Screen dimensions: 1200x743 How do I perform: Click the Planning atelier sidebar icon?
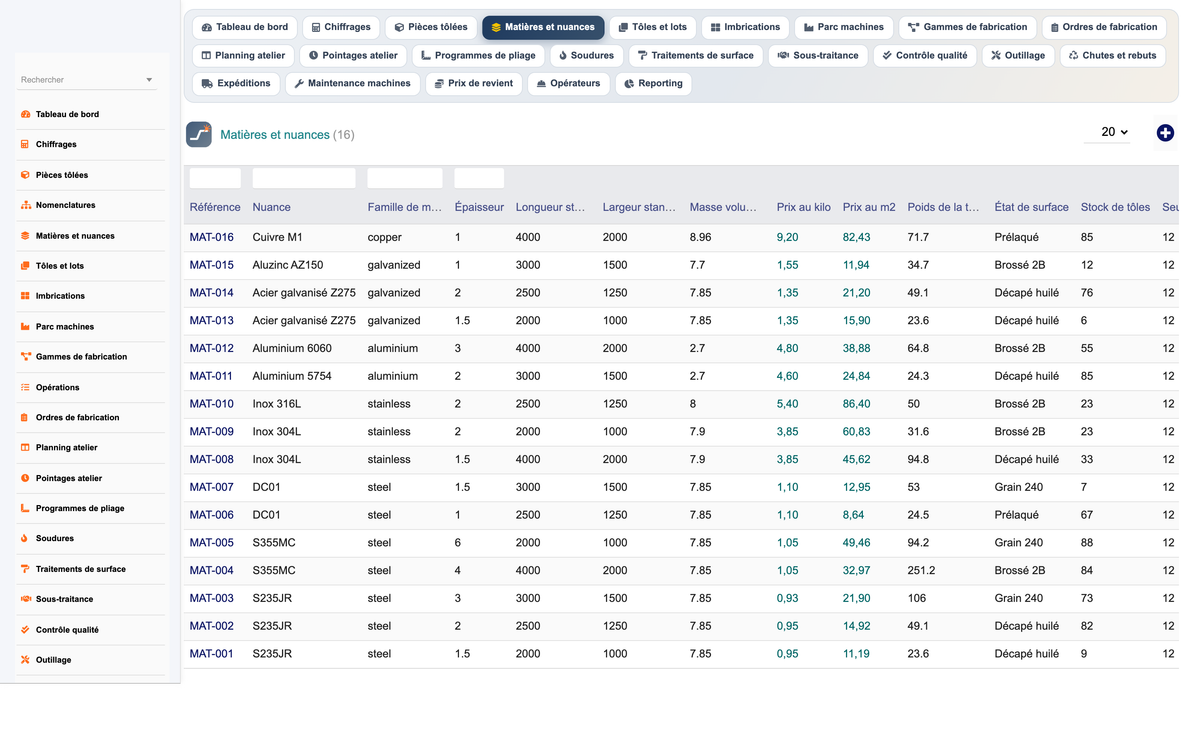(x=25, y=448)
